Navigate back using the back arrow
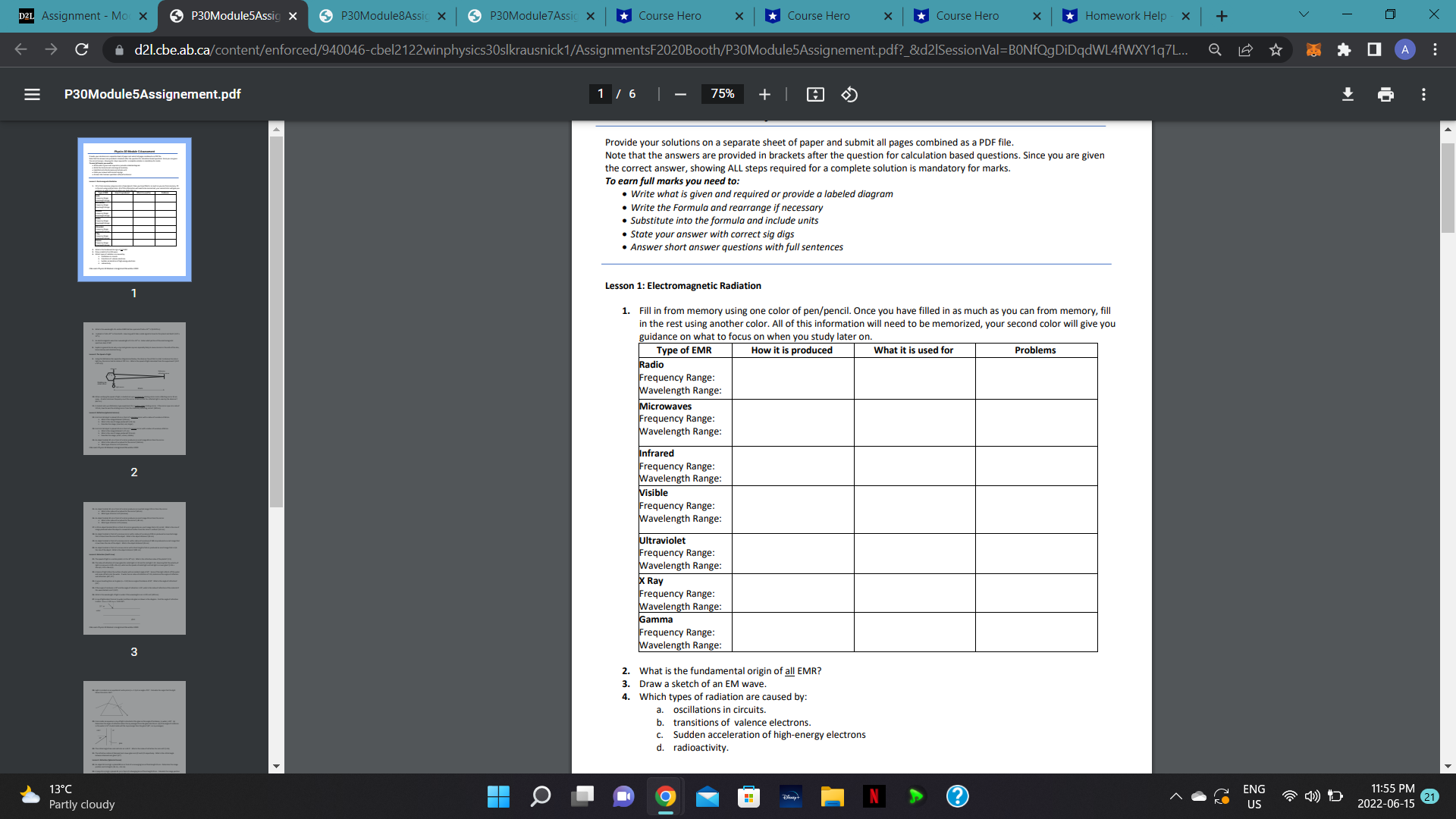Viewport: 1456px width, 819px height. 20,49
